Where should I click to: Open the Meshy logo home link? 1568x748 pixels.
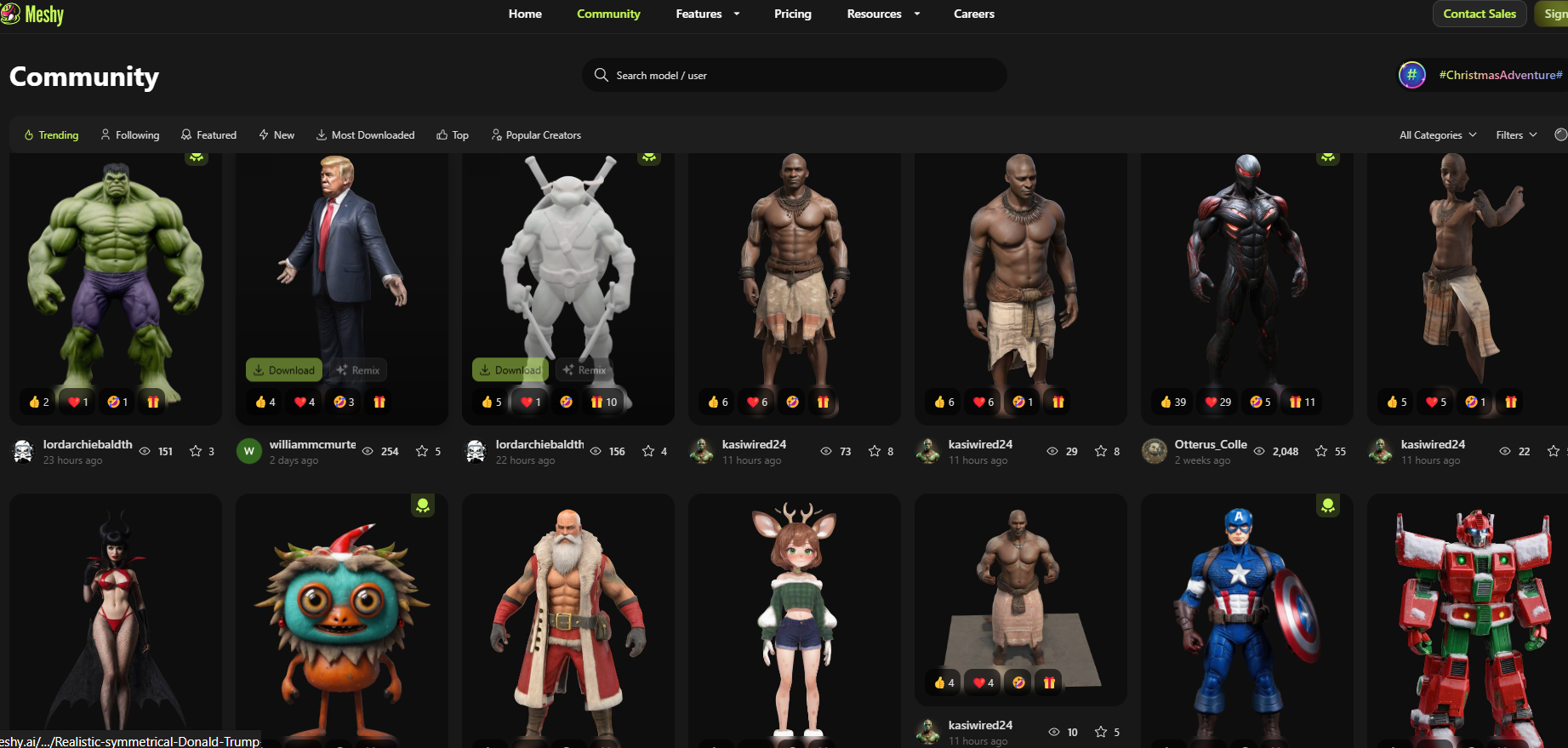(32, 14)
